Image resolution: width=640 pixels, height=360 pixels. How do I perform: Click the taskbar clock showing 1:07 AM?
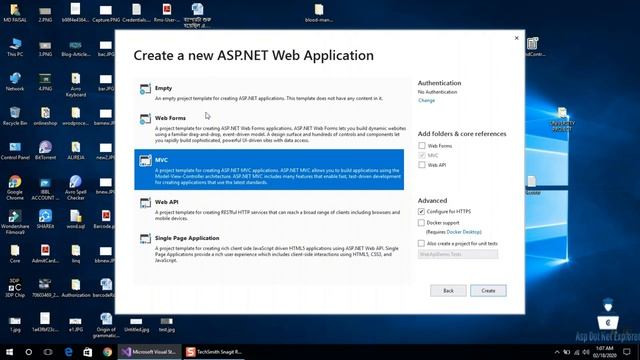[x=604, y=352]
